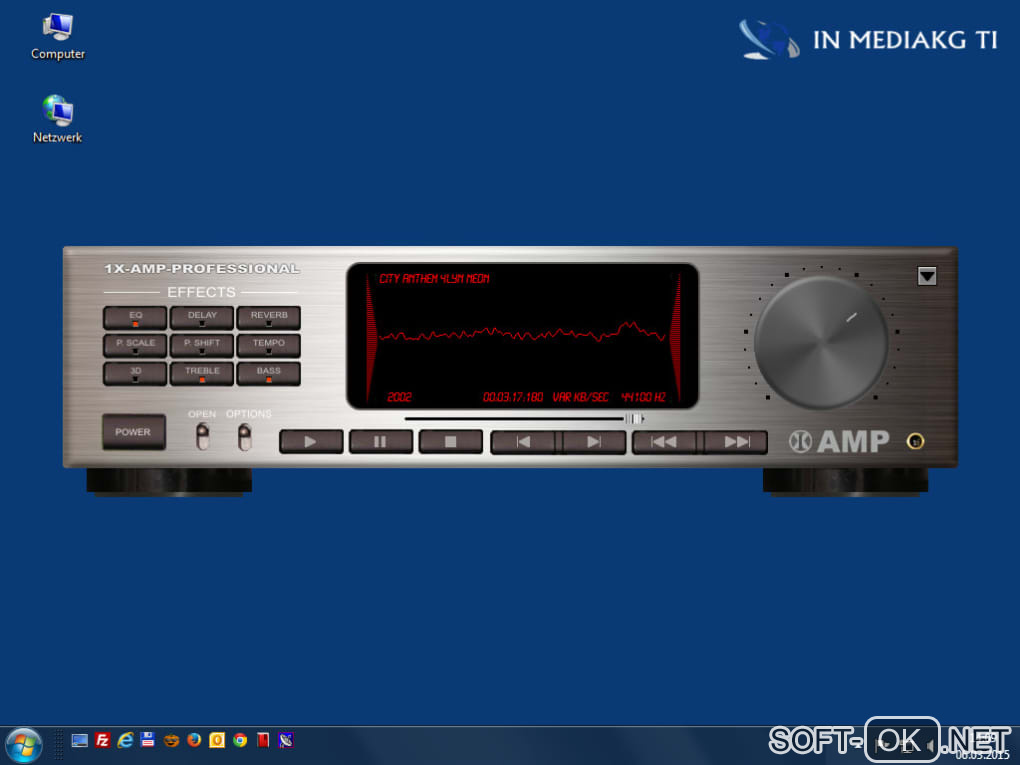The width and height of the screenshot is (1020, 765).
Task: Launch Internet Explorer from the taskbar
Action: [125, 740]
